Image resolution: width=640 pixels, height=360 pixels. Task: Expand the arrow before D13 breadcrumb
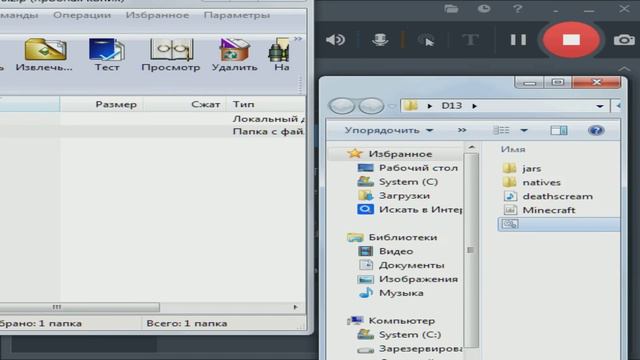pyautogui.click(x=429, y=106)
